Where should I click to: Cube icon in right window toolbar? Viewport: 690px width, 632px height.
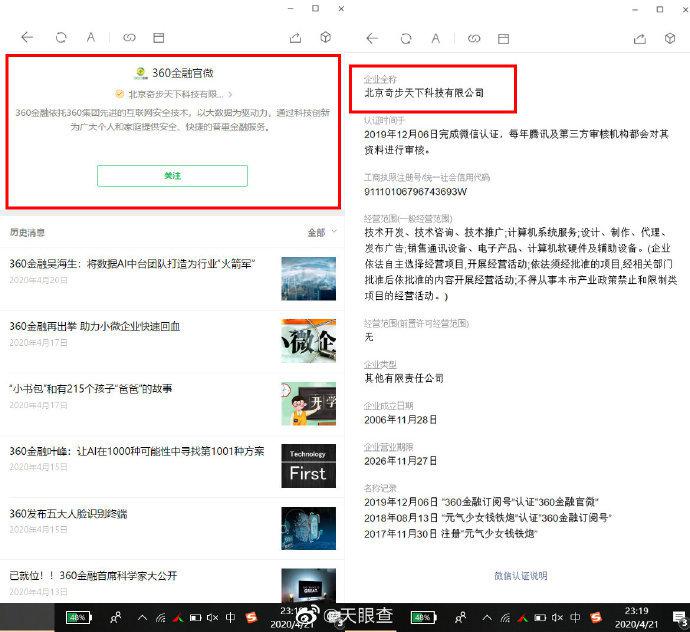[x=670, y=38]
